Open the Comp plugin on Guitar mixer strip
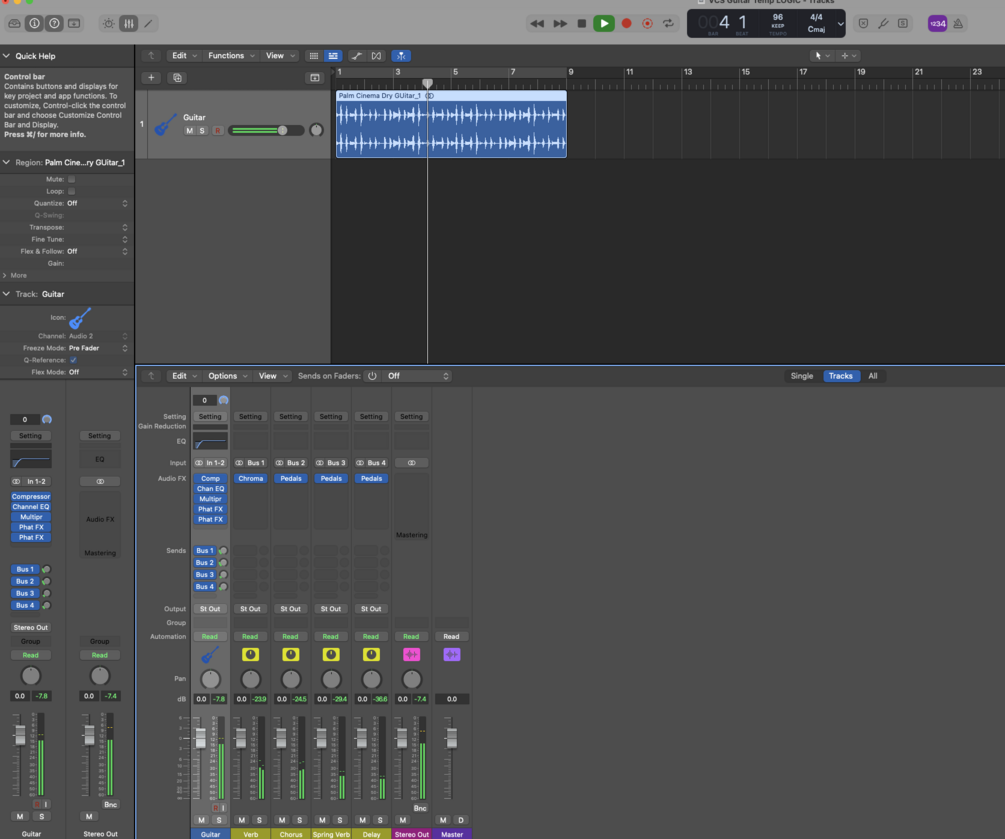 210,478
